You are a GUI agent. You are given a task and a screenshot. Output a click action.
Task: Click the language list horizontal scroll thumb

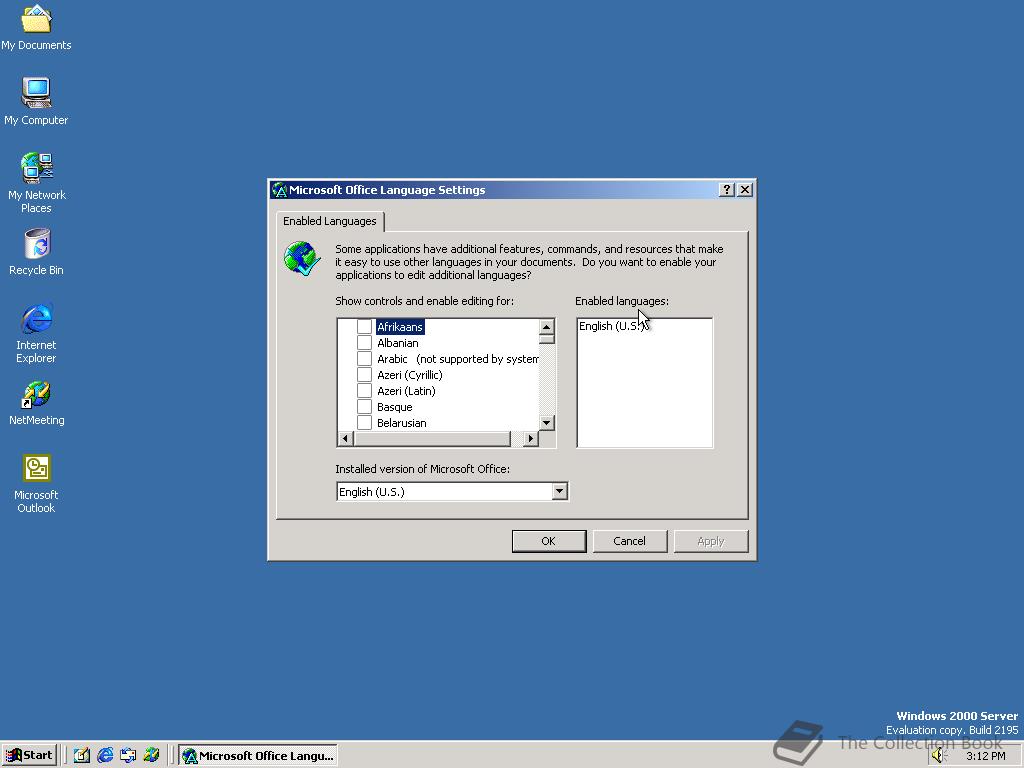[432, 439]
